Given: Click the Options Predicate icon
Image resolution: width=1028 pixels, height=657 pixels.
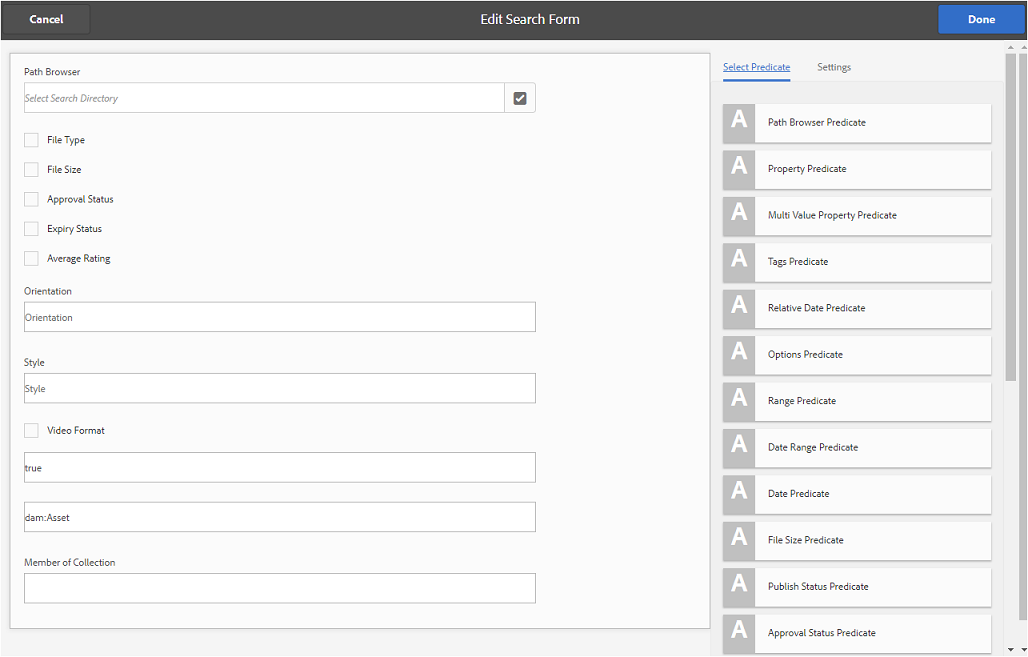Looking at the screenshot, I should [739, 354].
